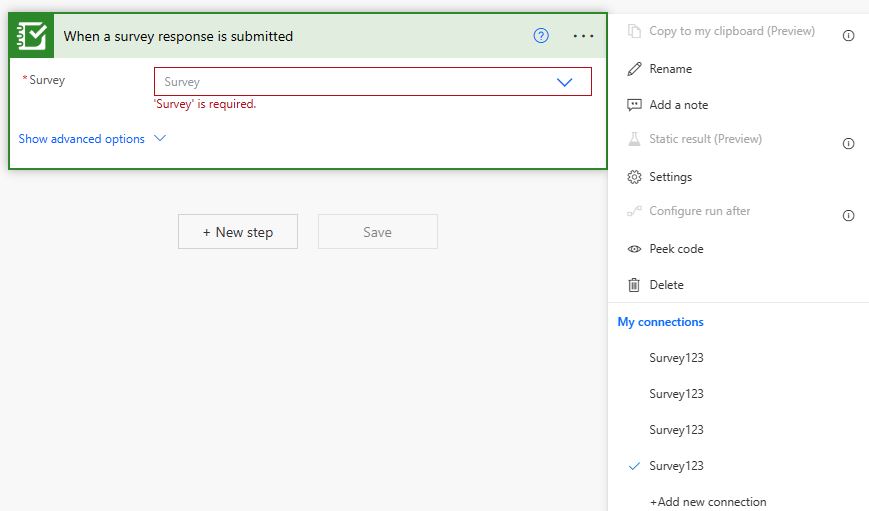Image resolution: width=869 pixels, height=511 pixels.
Task: Click the Survey123 trigger icon
Action: point(32,36)
